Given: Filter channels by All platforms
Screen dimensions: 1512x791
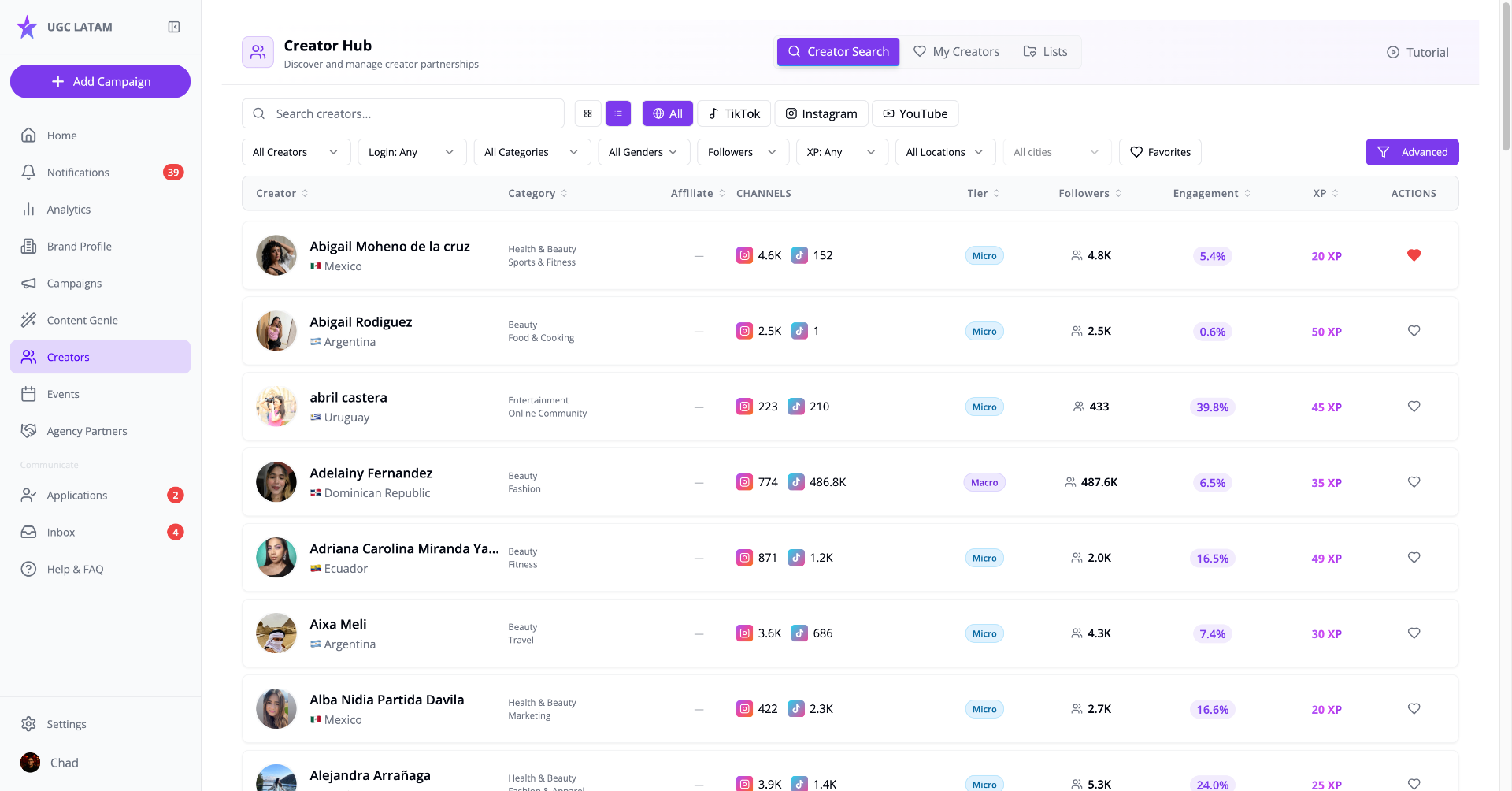Looking at the screenshot, I should click(x=667, y=113).
